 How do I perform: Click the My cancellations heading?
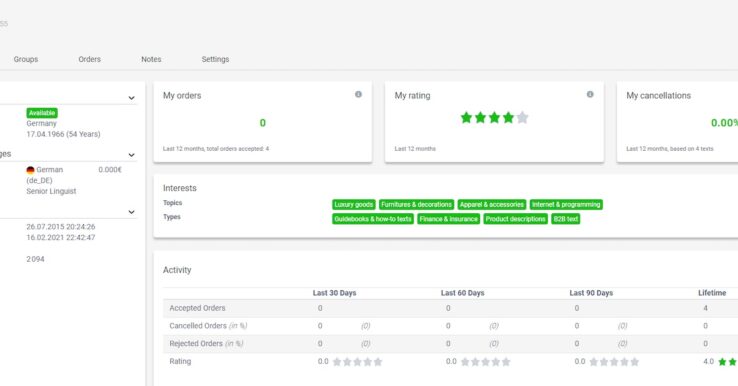(x=658, y=96)
